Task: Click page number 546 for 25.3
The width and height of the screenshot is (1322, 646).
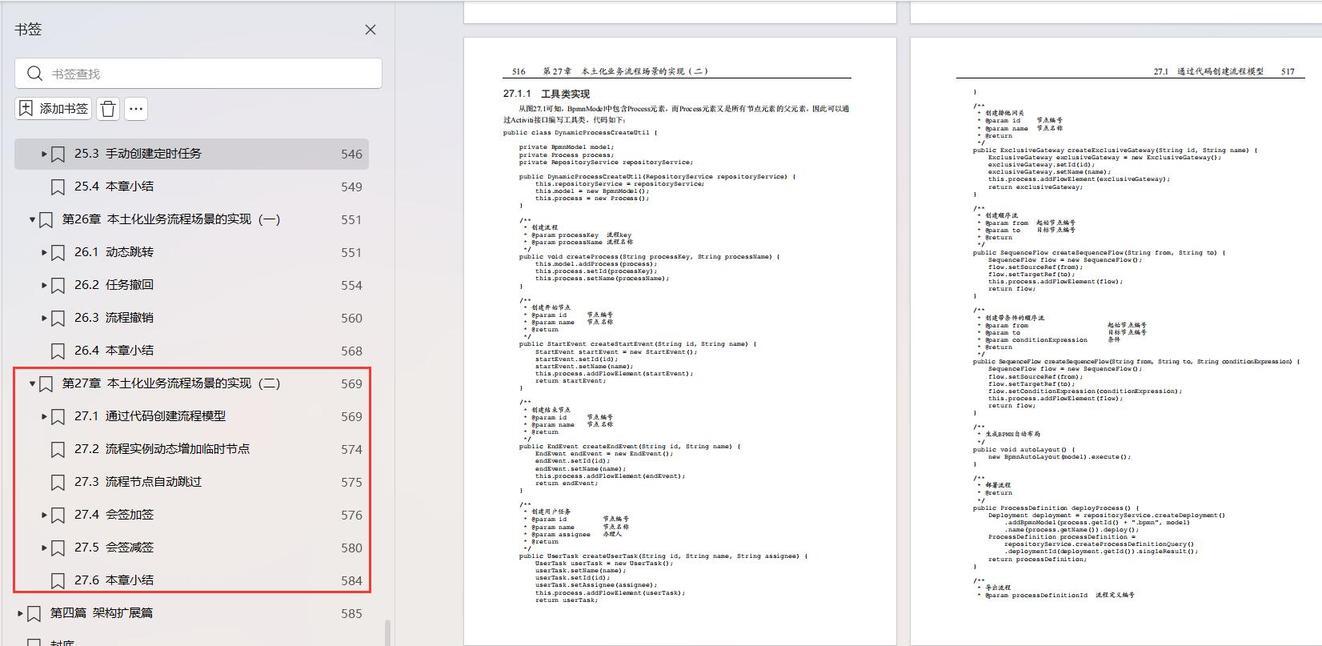Action: pyautogui.click(x=351, y=154)
